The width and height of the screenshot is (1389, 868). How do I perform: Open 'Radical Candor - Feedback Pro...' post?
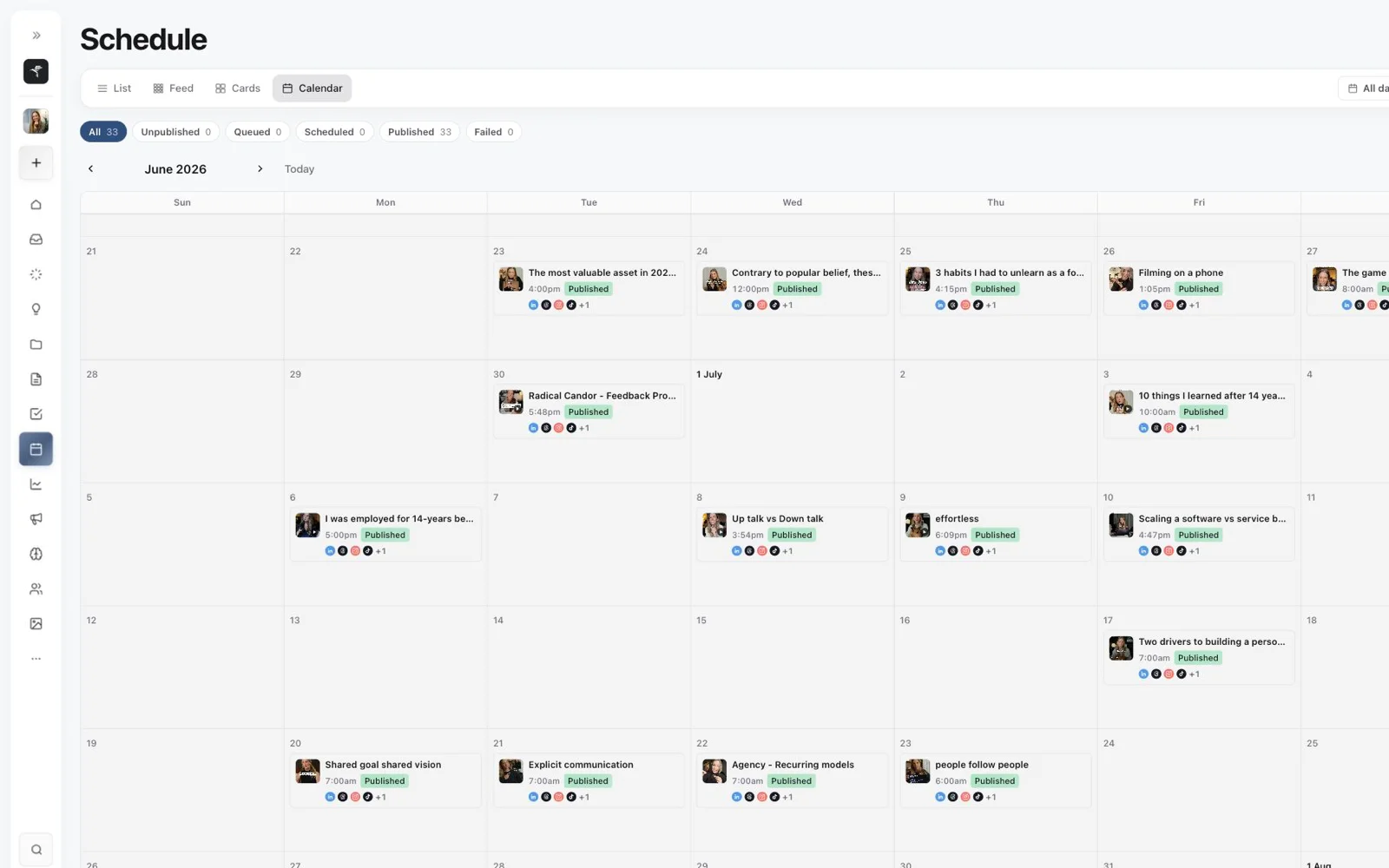(x=589, y=411)
